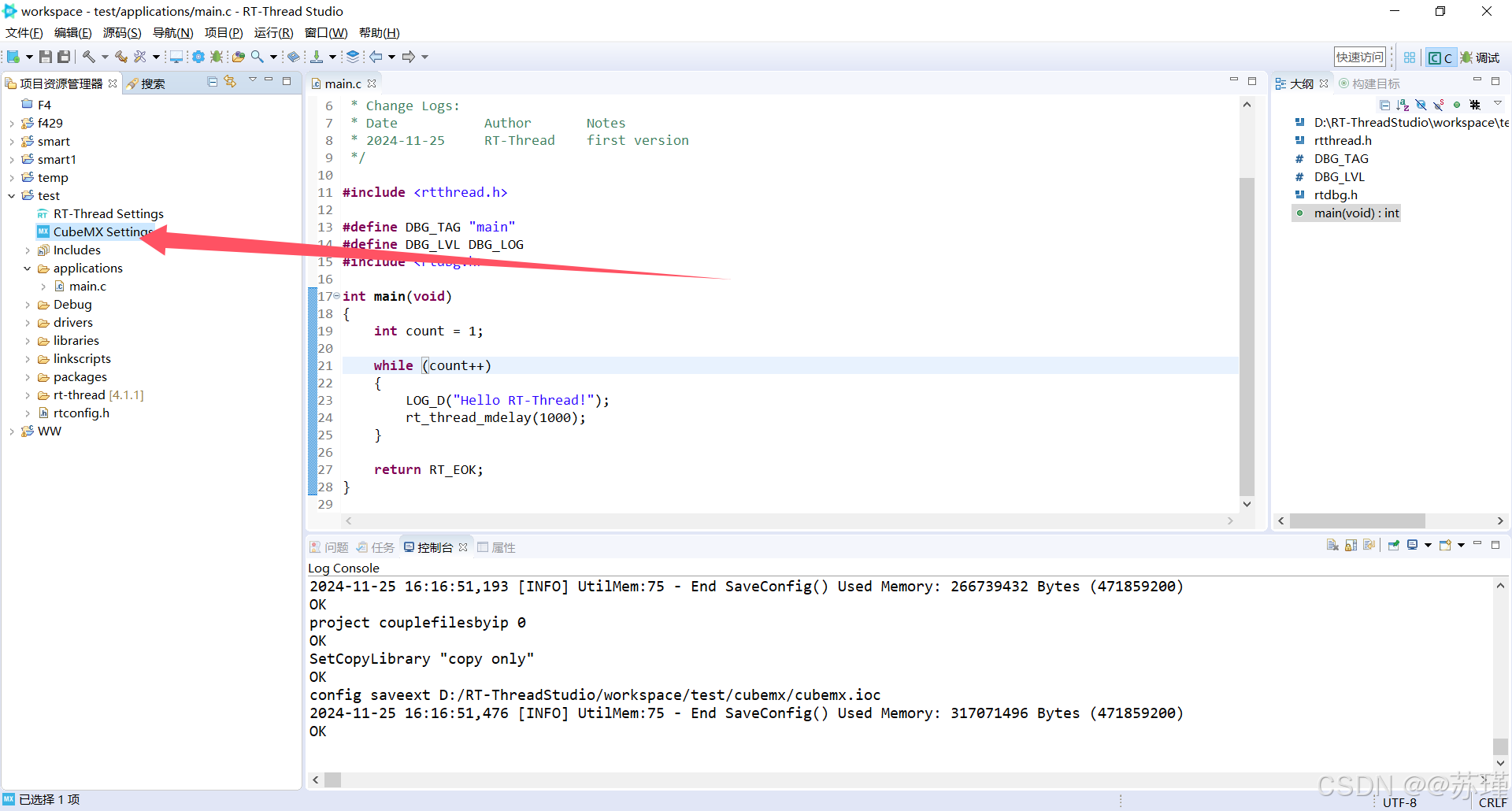The height and width of the screenshot is (811, 1512).
Task: Toggle alphabetical sort in outline panel
Action: (x=1403, y=105)
